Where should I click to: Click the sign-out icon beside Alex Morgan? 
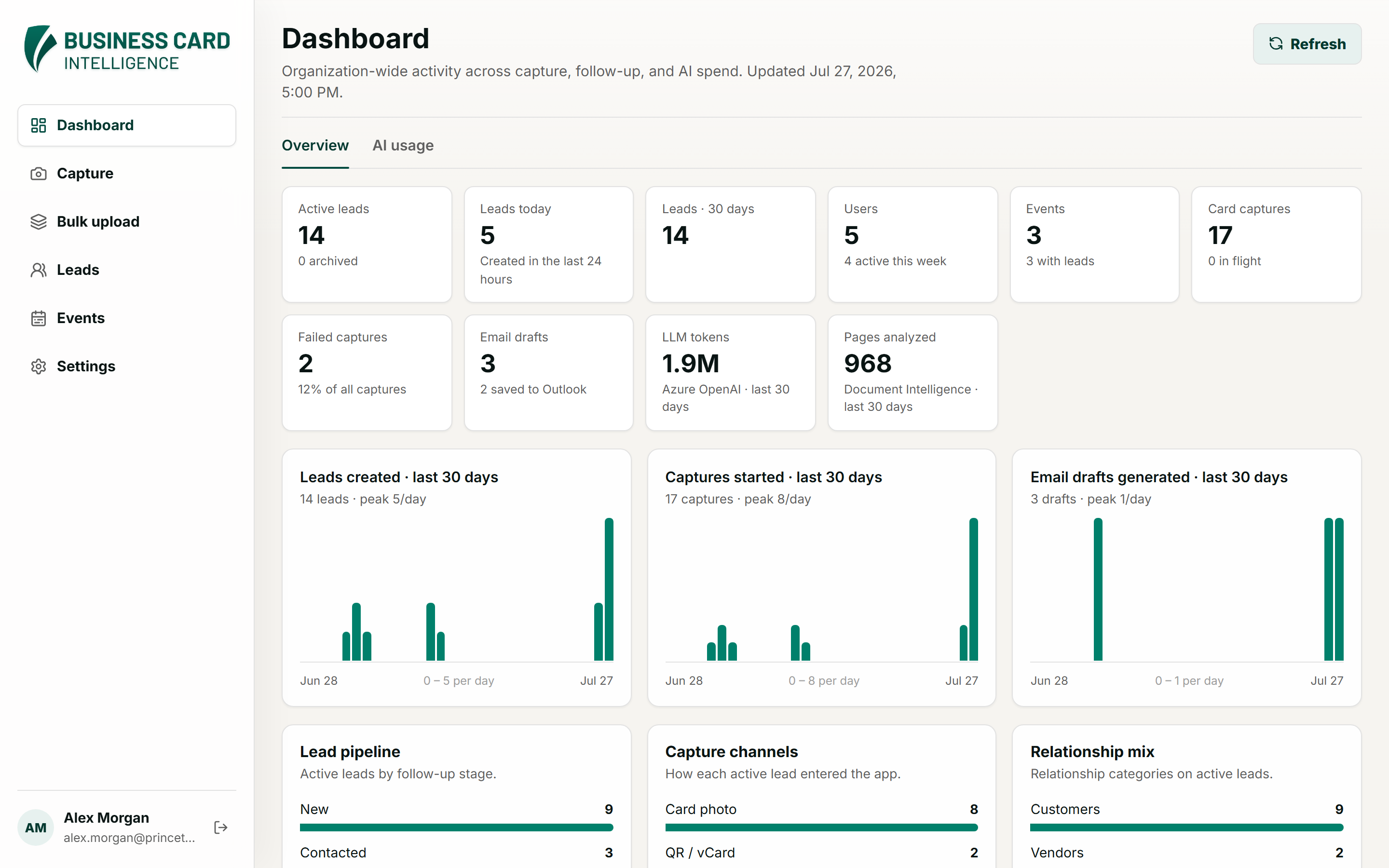click(x=221, y=827)
